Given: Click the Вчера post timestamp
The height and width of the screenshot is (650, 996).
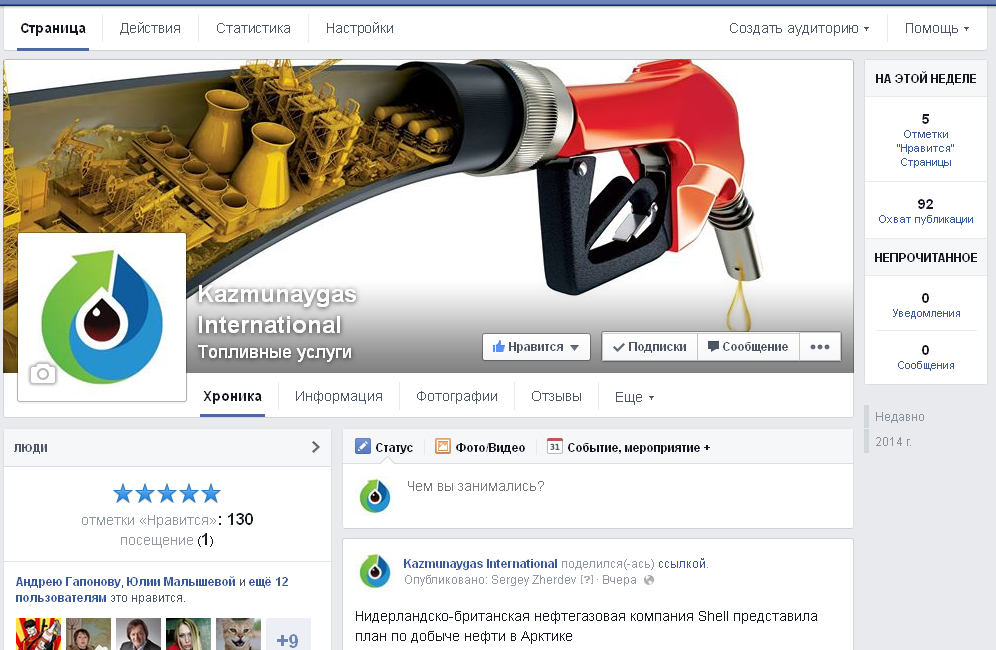Looking at the screenshot, I should click(x=619, y=580).
